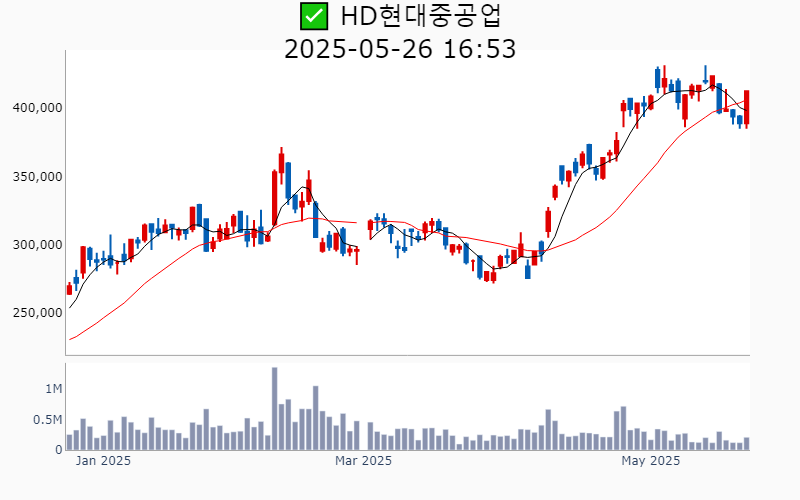Click the Mar 2025 date label
Screen dimensions: 800x500
[x=363, y=461]
